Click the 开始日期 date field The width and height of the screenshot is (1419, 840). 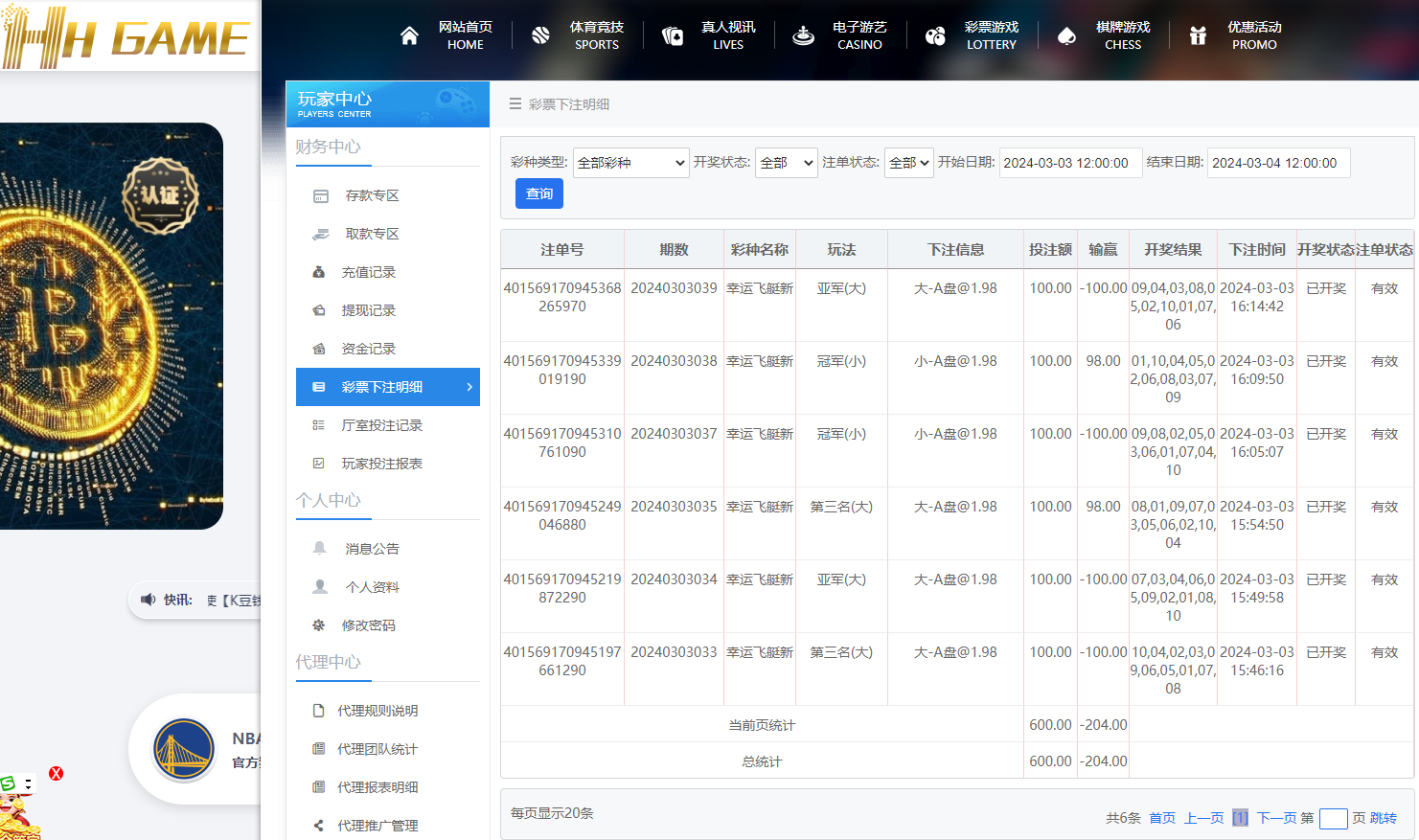tap(1070, 163)
